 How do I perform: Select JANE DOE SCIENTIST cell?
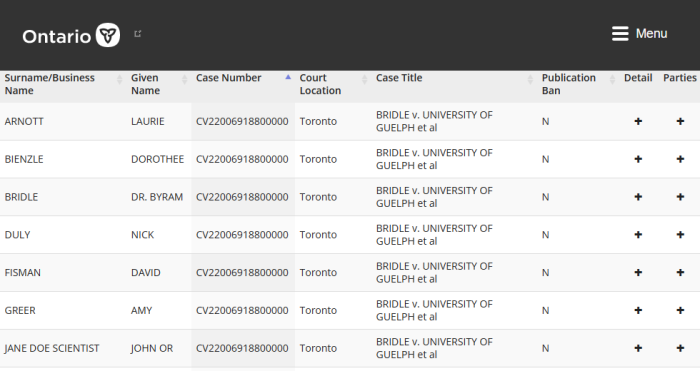(x=52, y=348)
